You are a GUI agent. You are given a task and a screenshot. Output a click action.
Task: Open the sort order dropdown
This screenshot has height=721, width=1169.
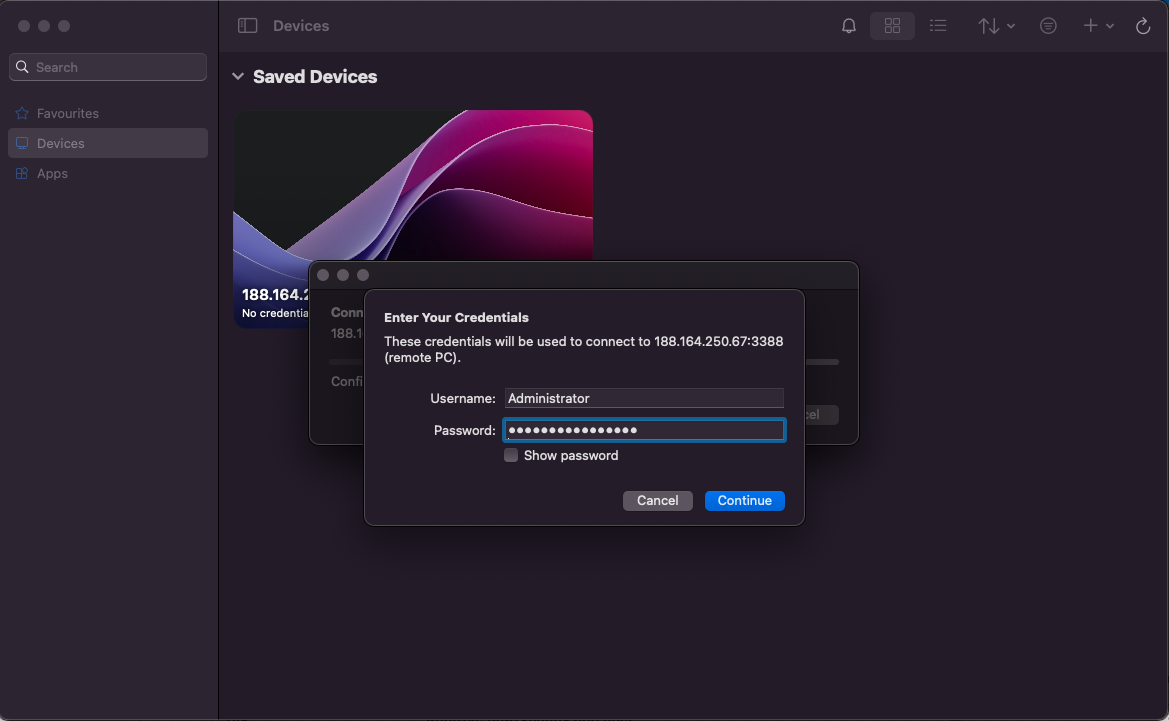coord(996,26)
